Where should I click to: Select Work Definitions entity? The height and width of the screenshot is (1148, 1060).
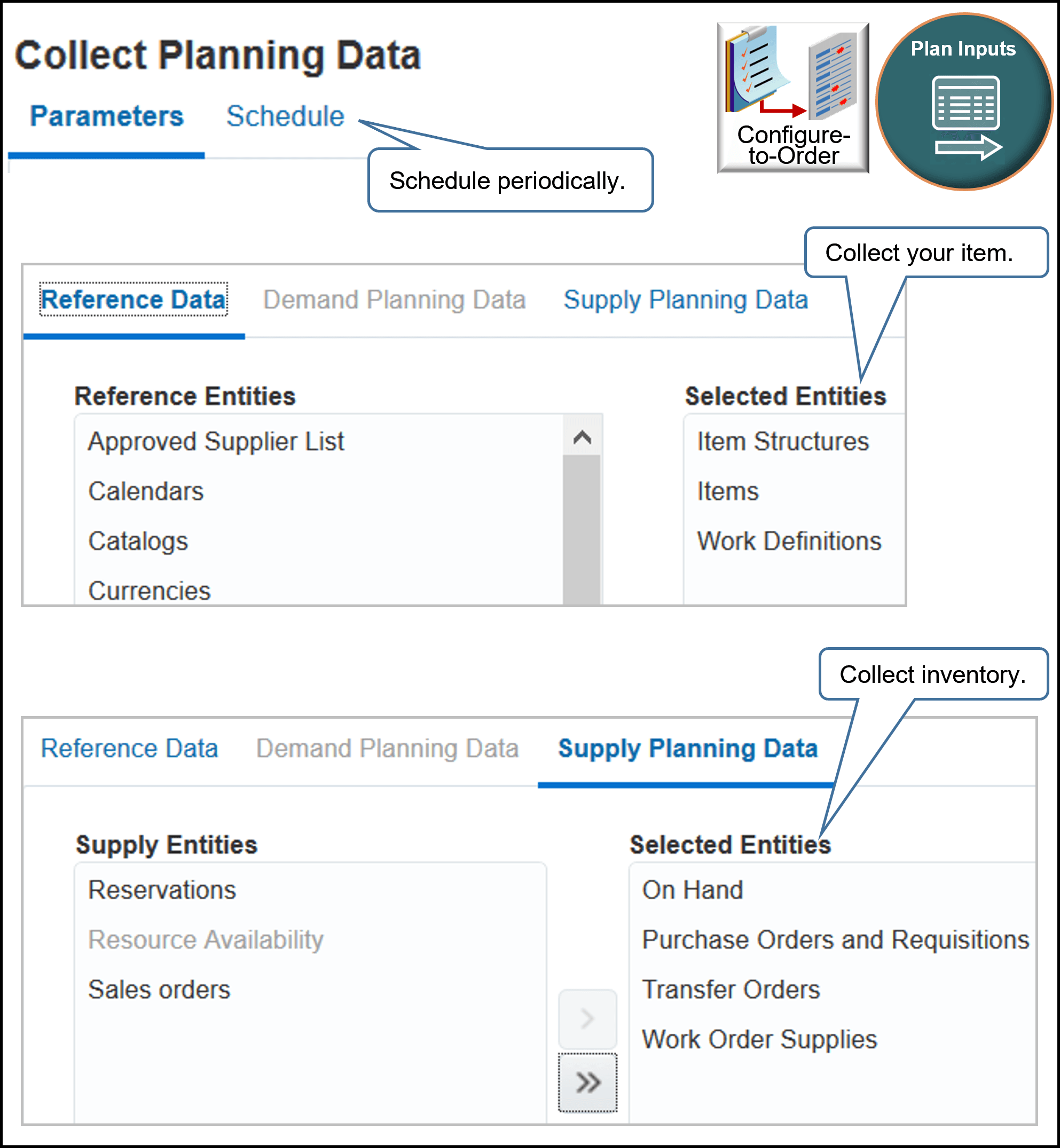pos(789,541)
